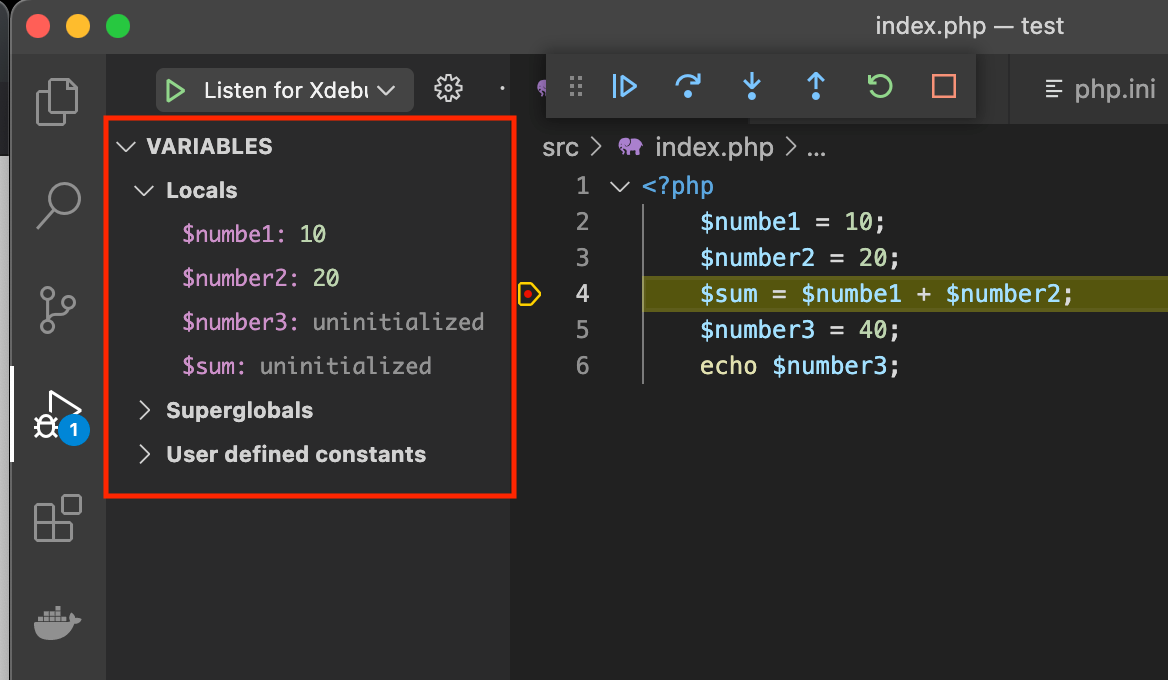The image size is (1168, 680).
Task: Open the Explorer view in activity bar
Action: pyautogui.click(x=57, y=101)
